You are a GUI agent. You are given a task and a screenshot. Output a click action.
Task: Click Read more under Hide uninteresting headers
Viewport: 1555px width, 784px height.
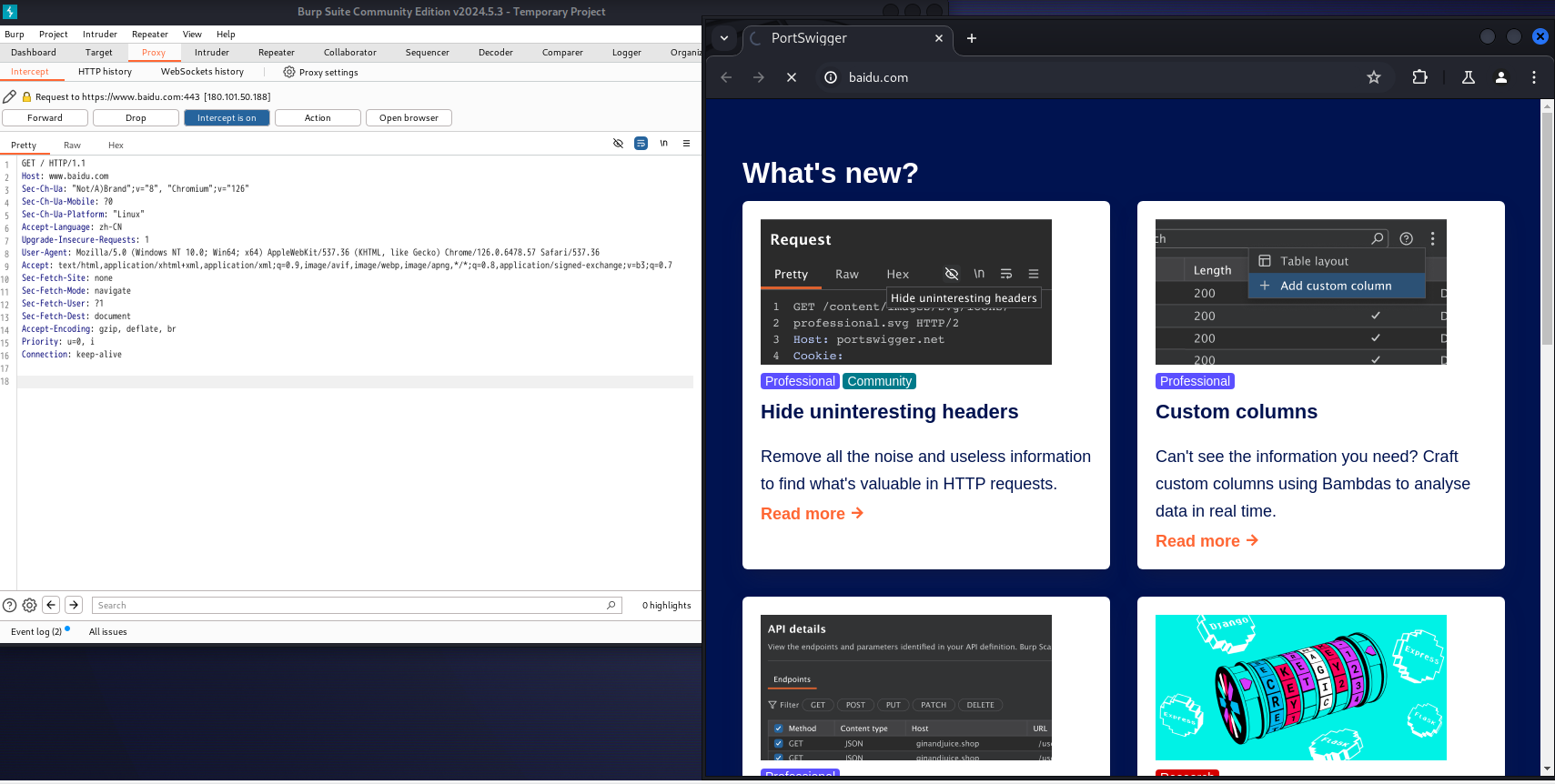812,514
